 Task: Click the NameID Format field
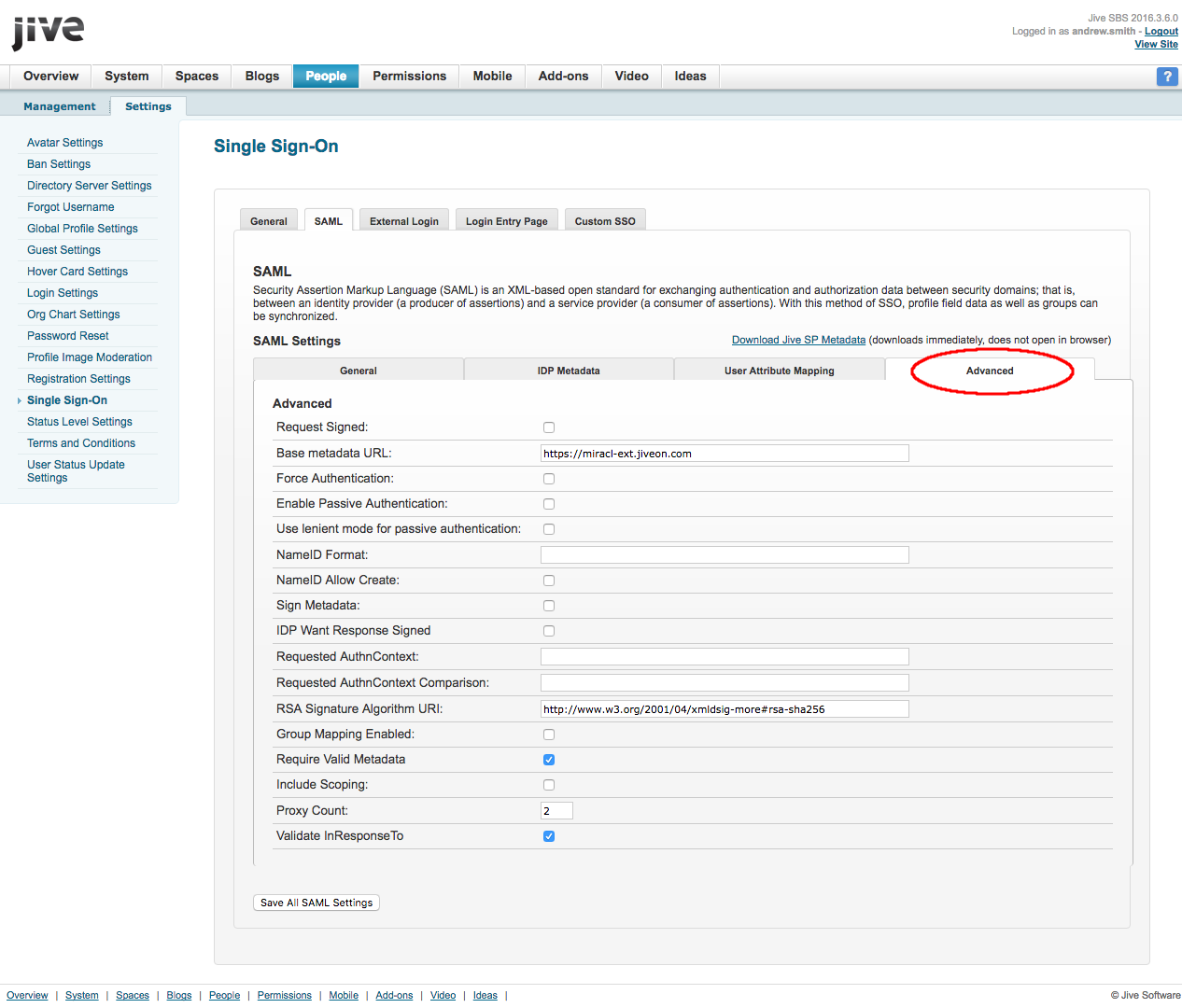coord(725,555)
